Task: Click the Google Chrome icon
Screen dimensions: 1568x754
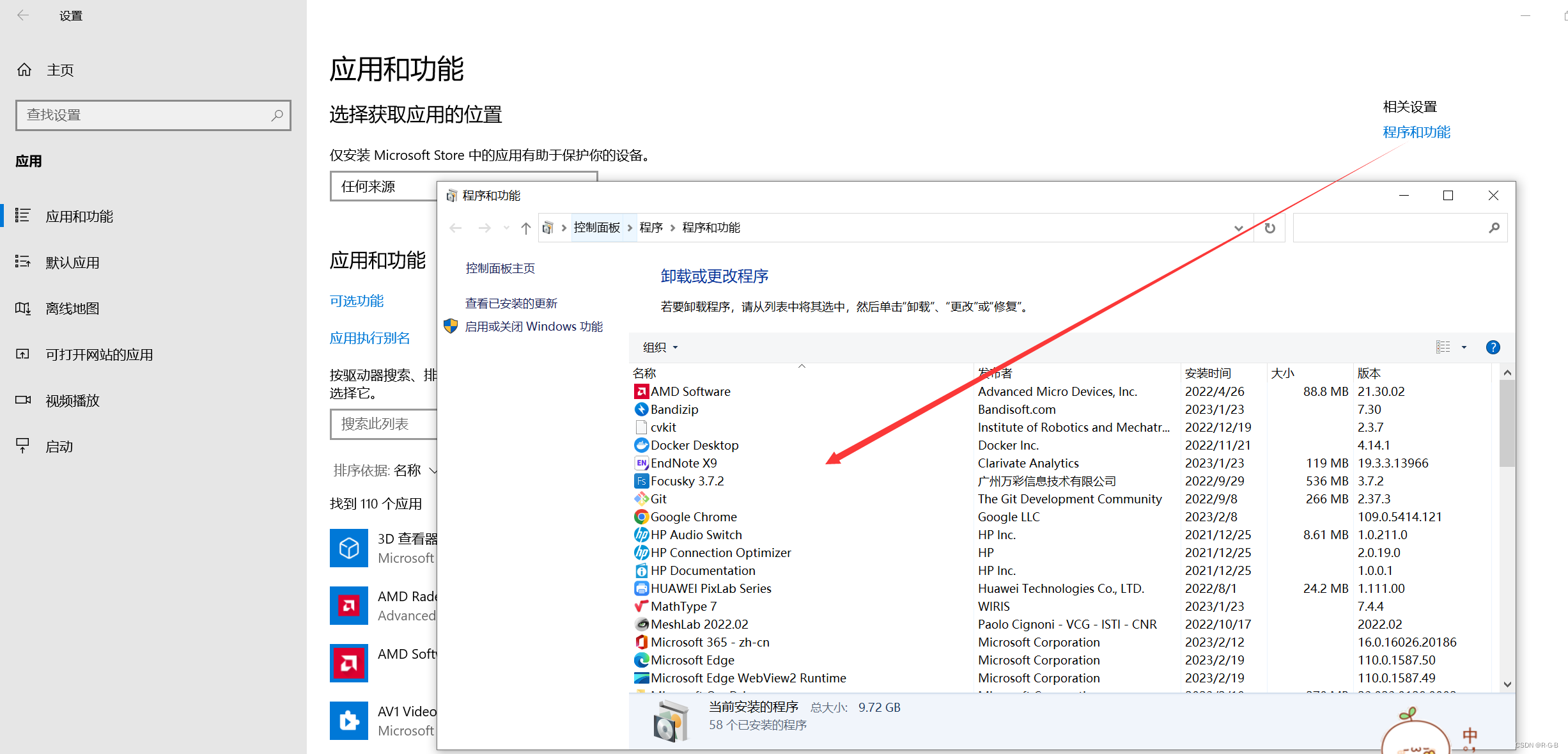Action: tap(639, 517)
